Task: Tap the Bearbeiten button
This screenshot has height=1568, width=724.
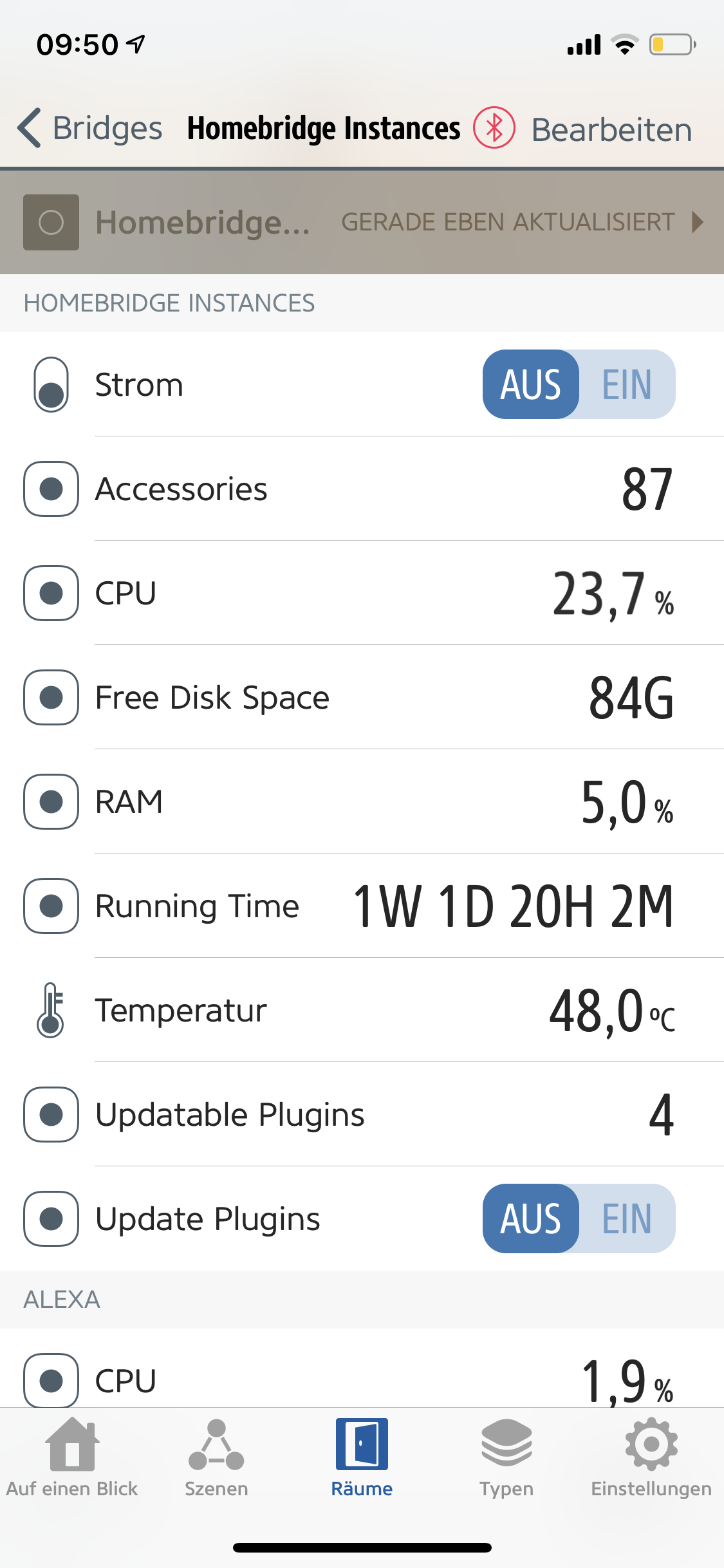Action: pos(611,130)
